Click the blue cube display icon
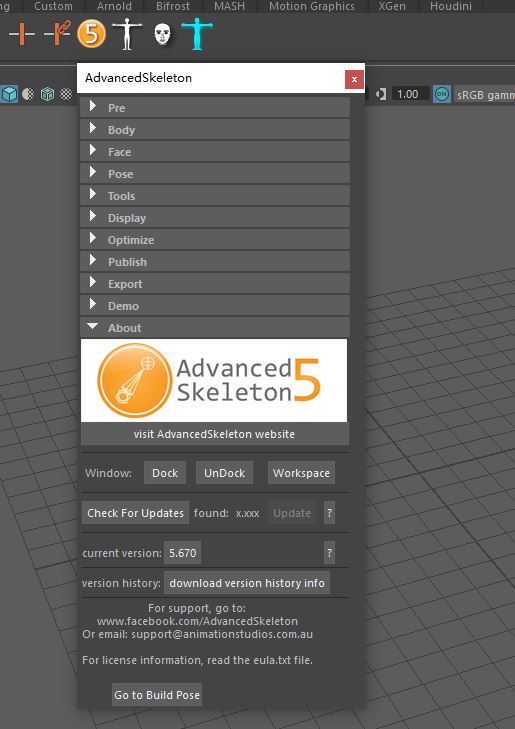The image size is (515, 729). click(x=9, y=94)
